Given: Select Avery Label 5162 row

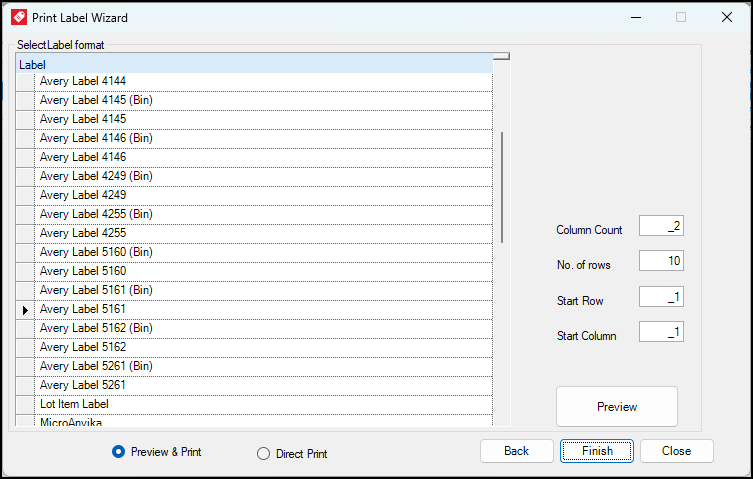Looking at the screenshot, I should pos(264,347).
